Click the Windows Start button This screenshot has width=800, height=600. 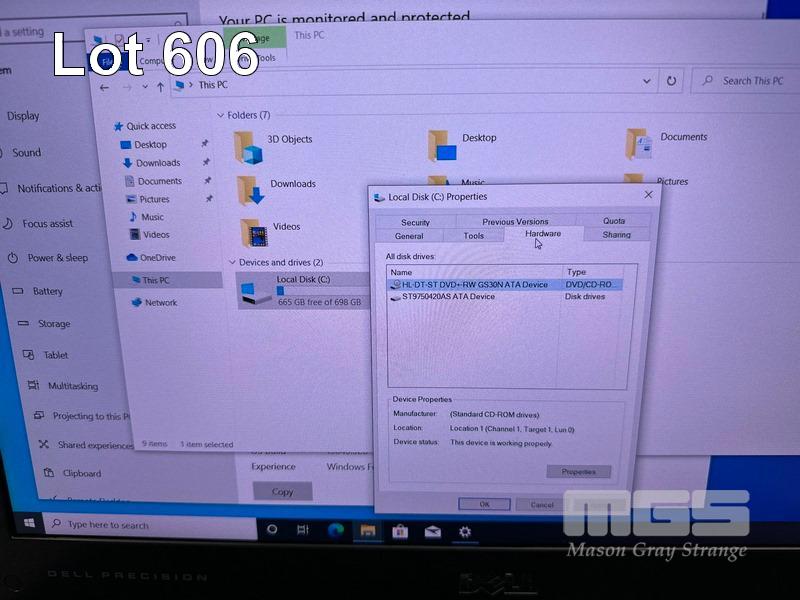(29, 523)
